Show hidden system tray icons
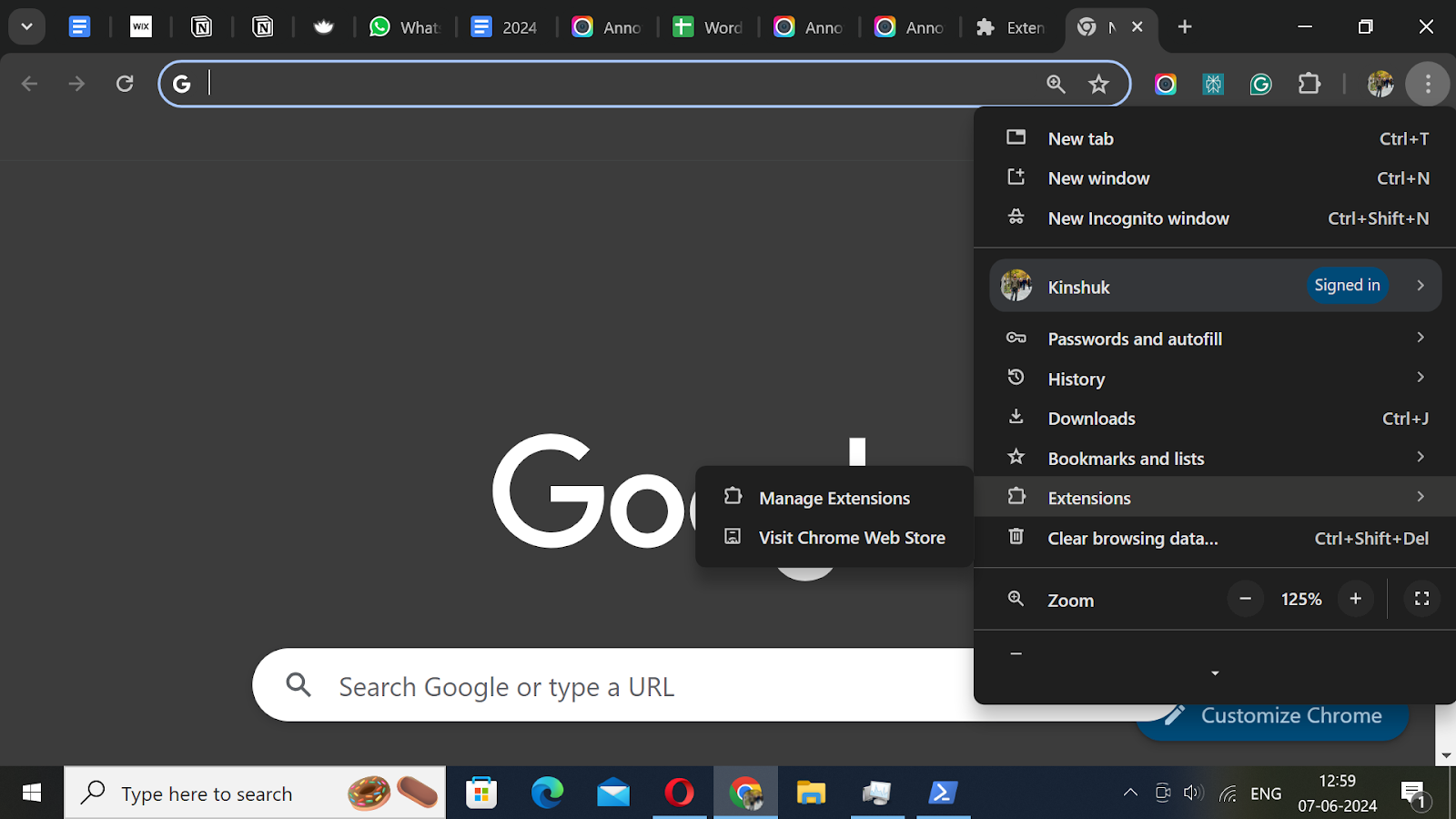 click(1130, 794)
